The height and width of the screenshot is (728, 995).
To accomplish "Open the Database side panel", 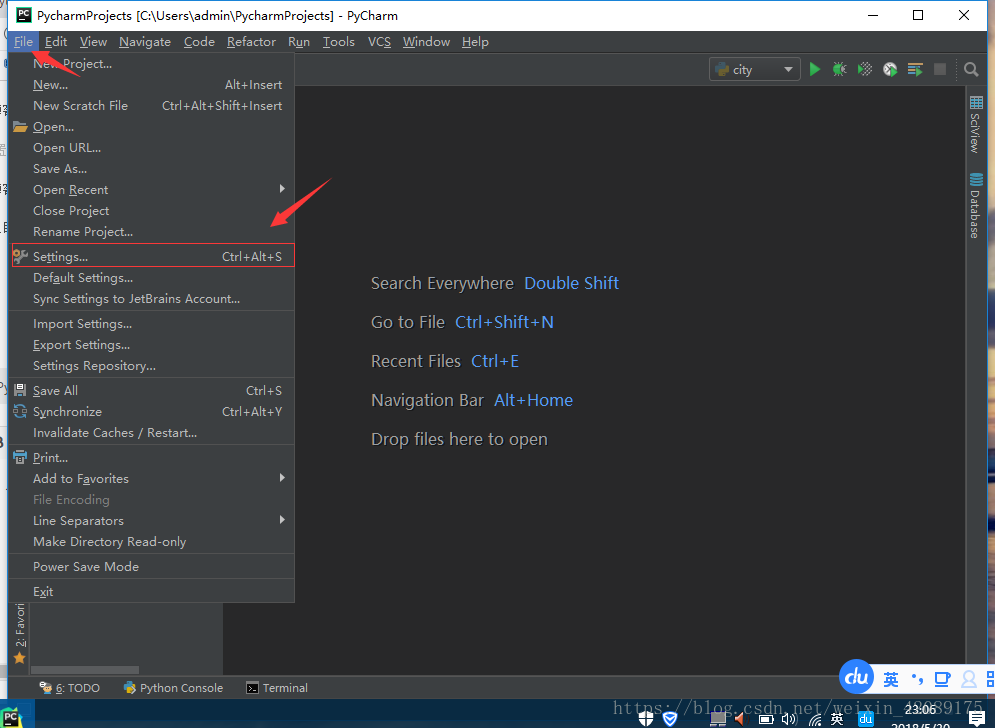I will tap(976, 206).
